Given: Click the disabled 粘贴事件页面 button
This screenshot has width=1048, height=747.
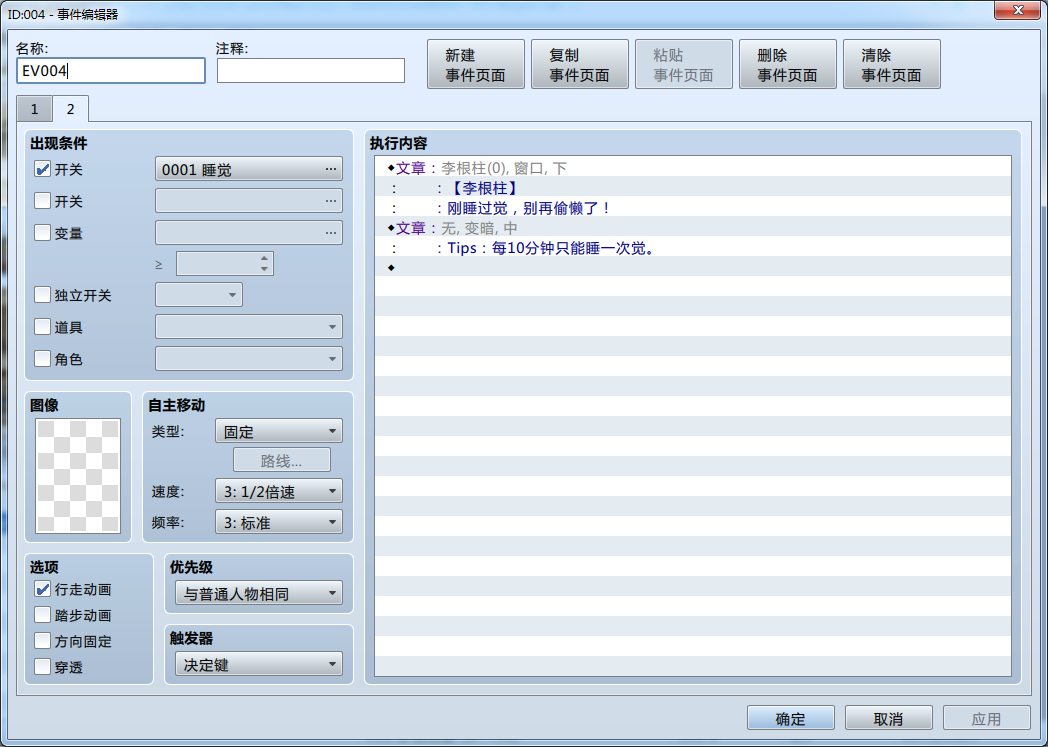Looking at the screenshot, I should point(683,64).
